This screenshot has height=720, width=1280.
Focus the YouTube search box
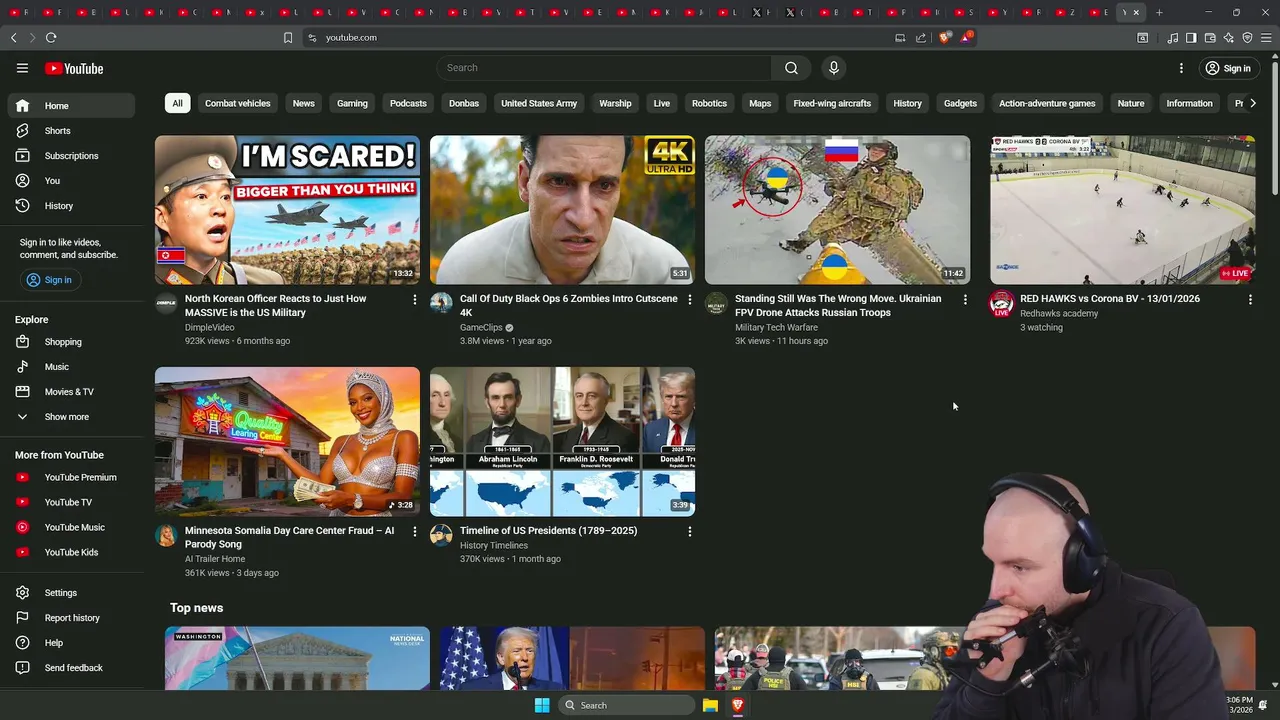[x=604, y=68]
